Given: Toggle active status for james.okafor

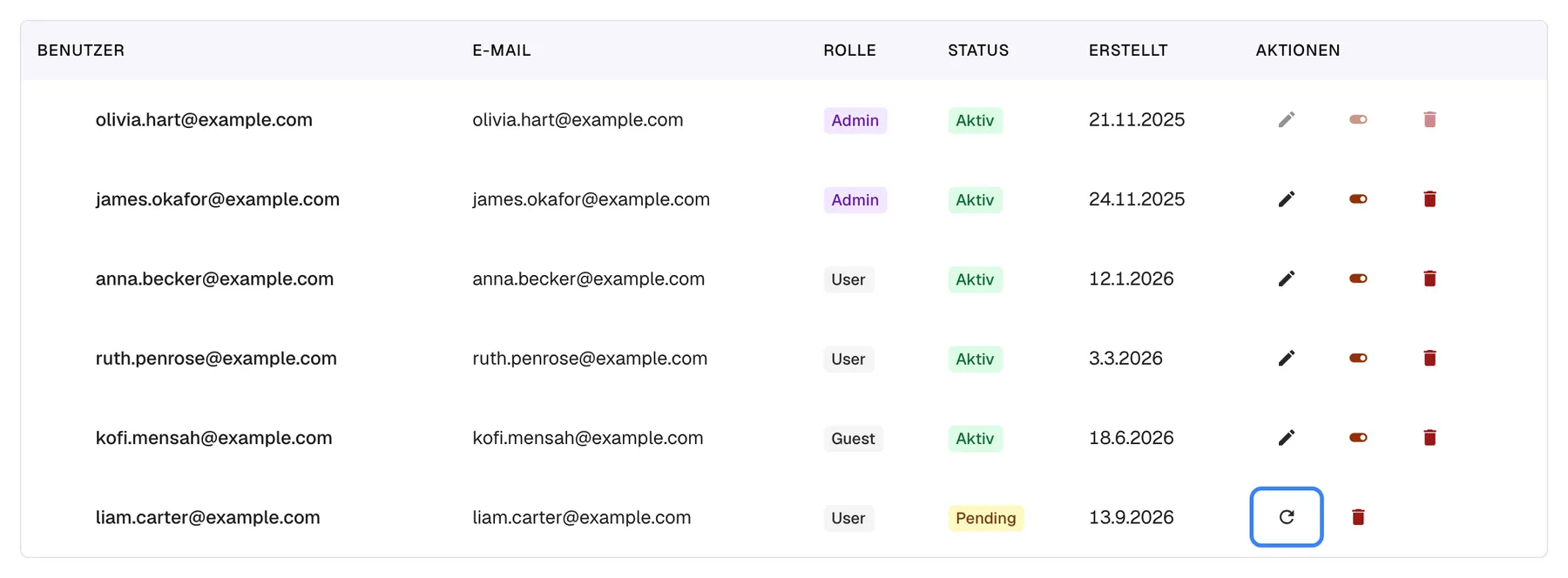Looking at the screenshot, I should pos(1358,199).
